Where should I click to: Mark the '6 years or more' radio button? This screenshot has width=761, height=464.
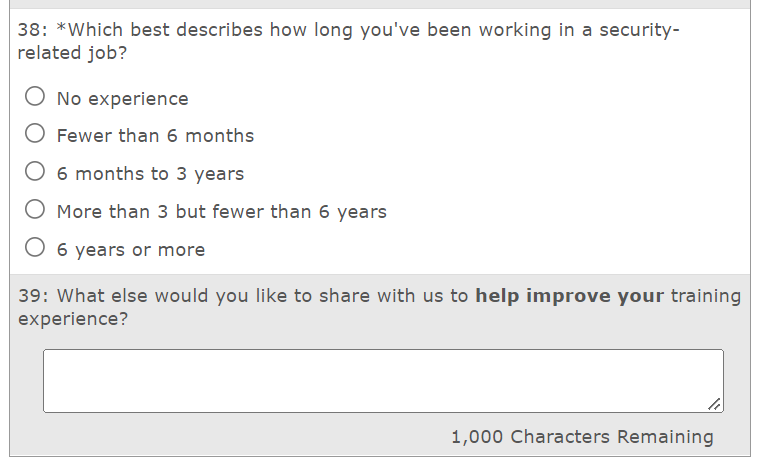tap(35, 248)
